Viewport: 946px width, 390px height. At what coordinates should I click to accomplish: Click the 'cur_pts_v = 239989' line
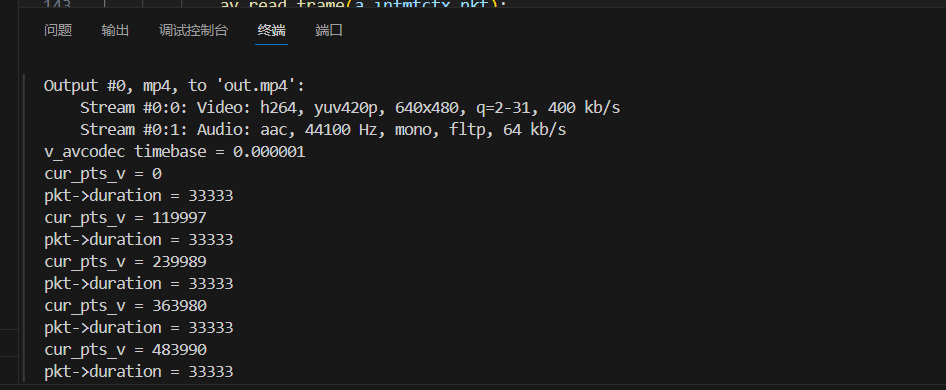(x=125, y=261)
